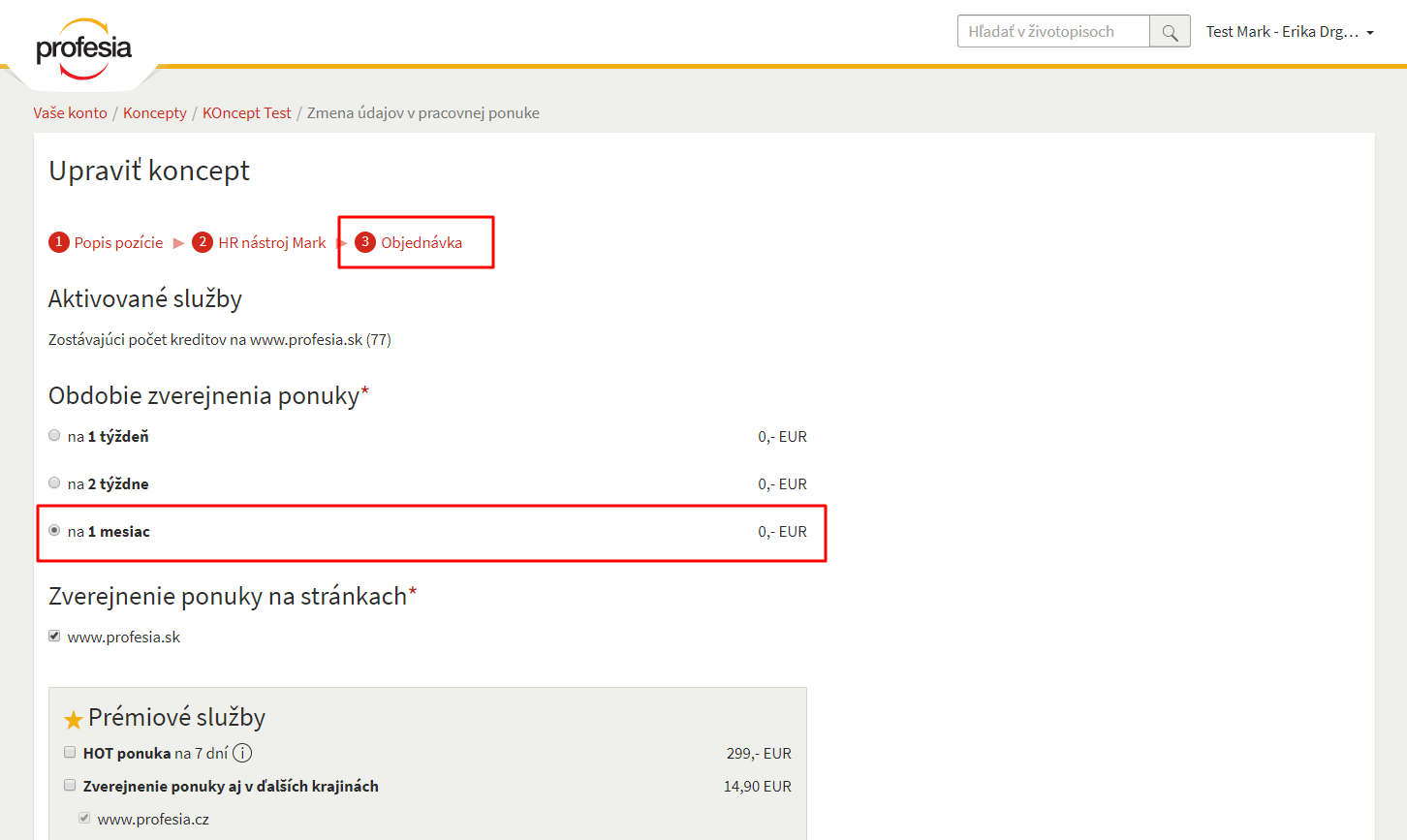Enable the 'HOT ponuka na 7 dní' checkbox
The width and height of the screenshot is (1407, 840).
pyautogui.click(x=70, y=753)
